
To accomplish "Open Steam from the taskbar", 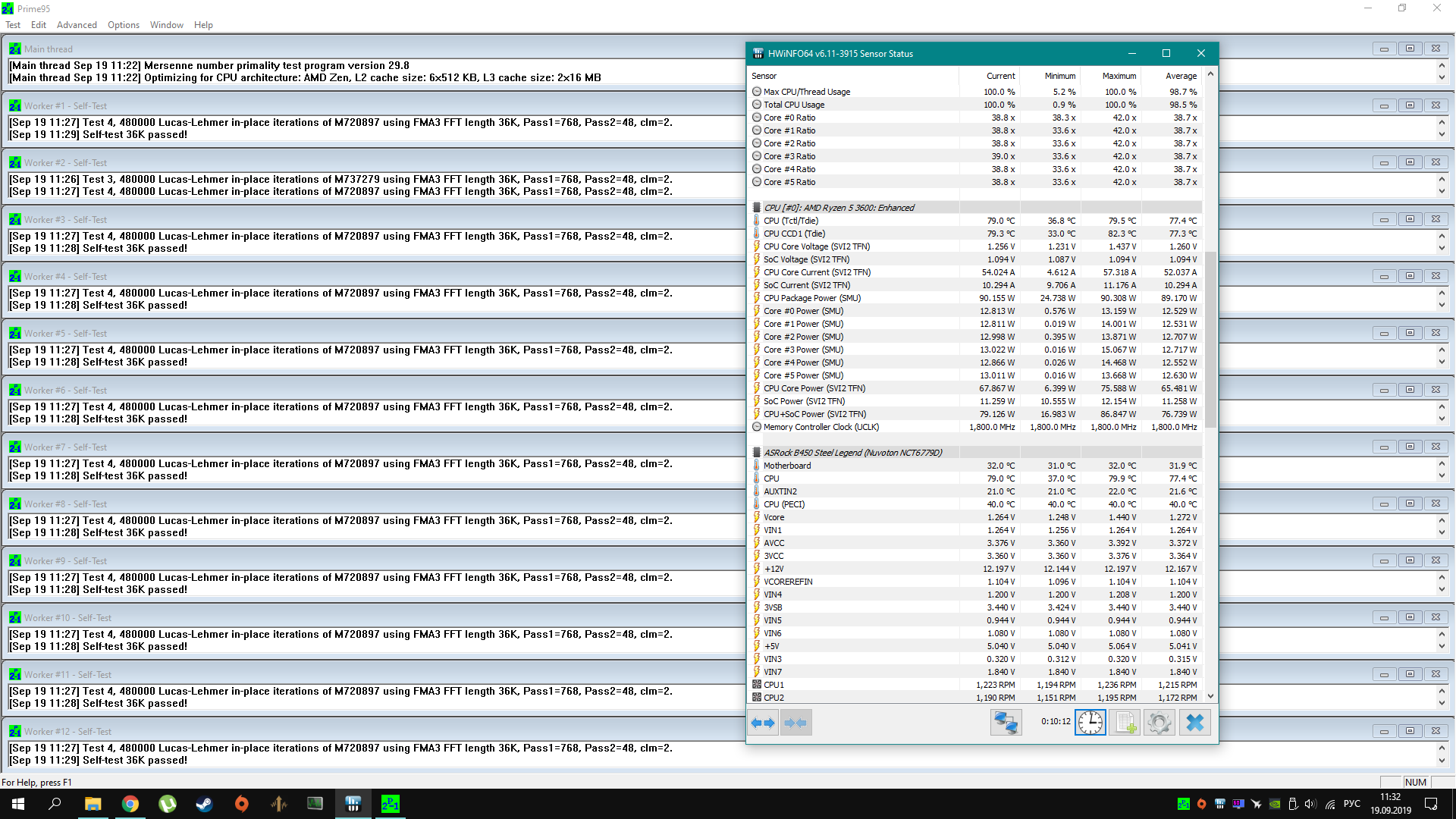I will pos(204,804).
